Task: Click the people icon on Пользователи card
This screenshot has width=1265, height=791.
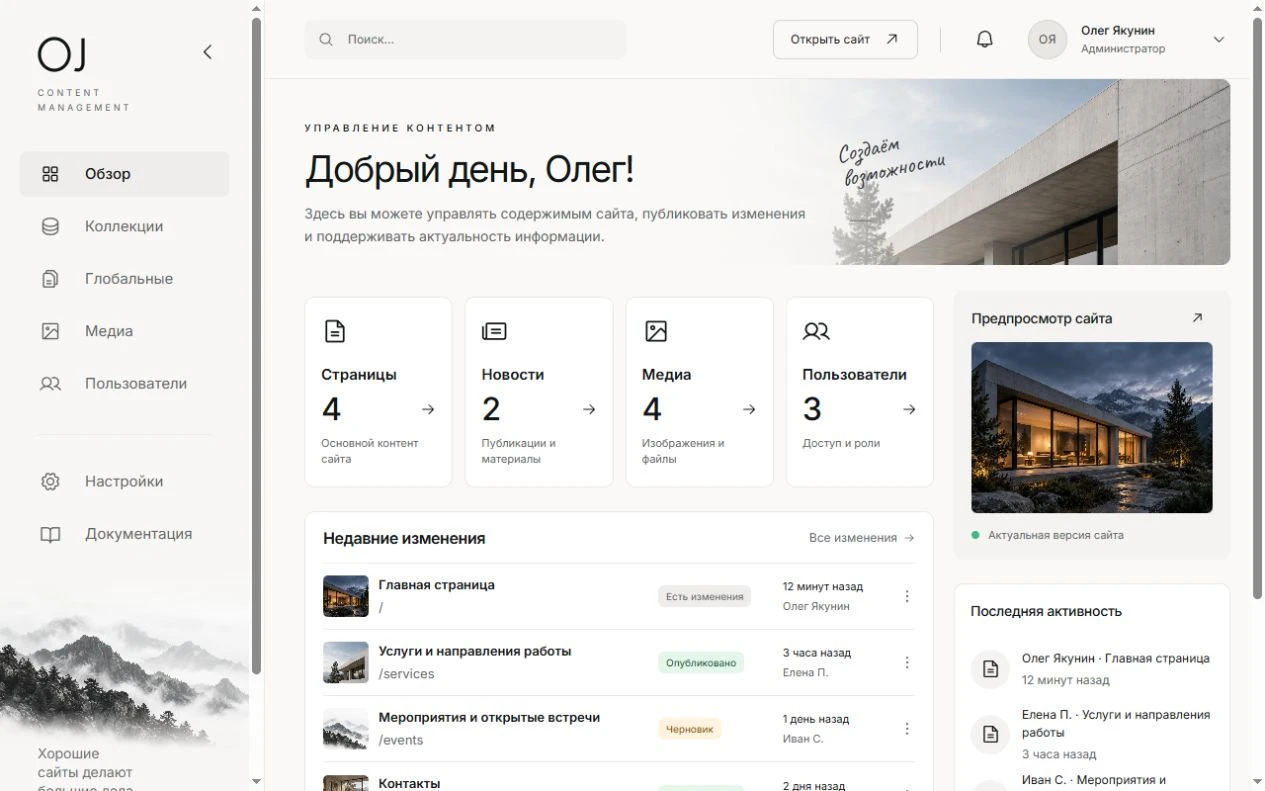Action: 816,331
